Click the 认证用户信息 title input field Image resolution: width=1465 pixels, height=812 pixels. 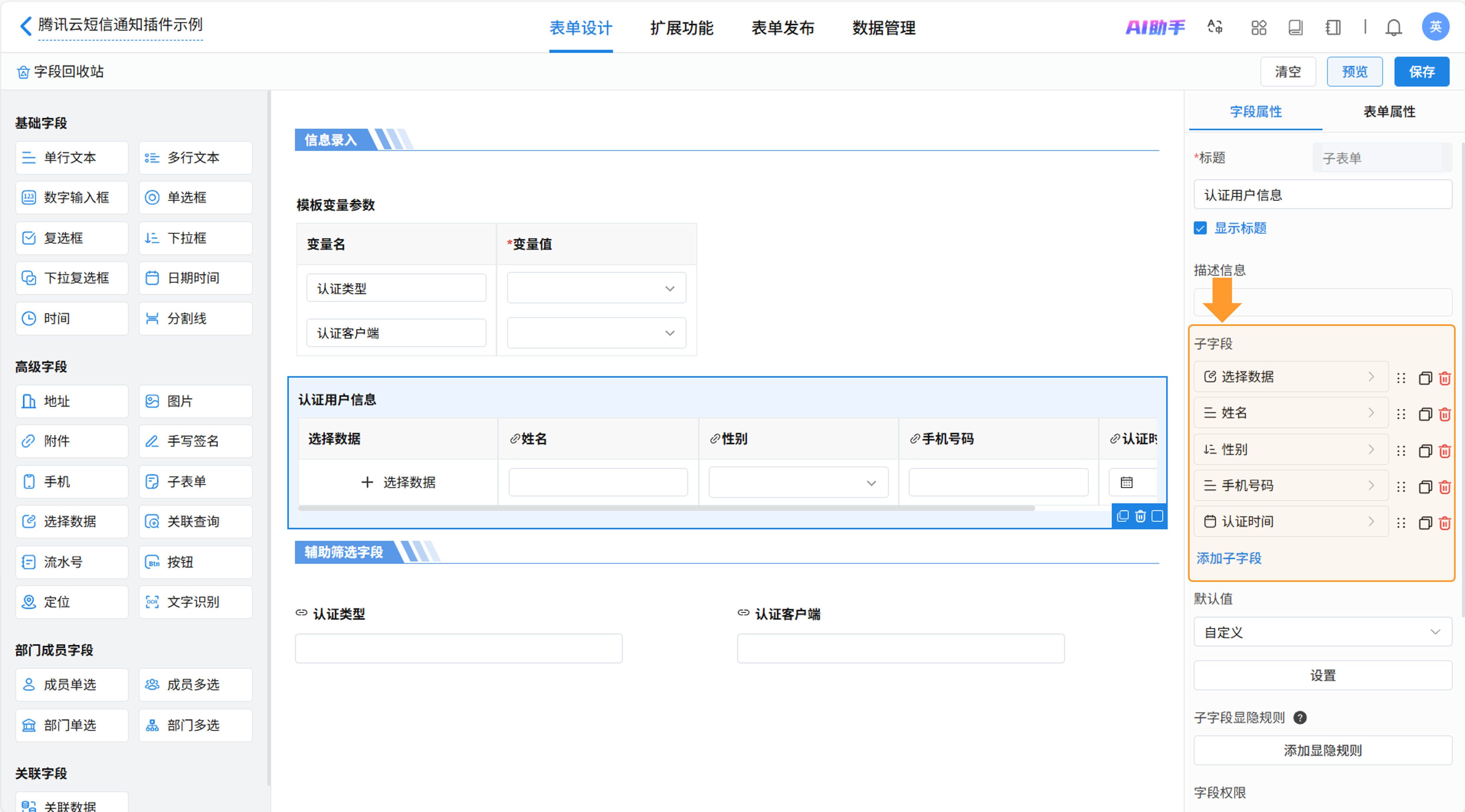click(x=1322, y=195)
